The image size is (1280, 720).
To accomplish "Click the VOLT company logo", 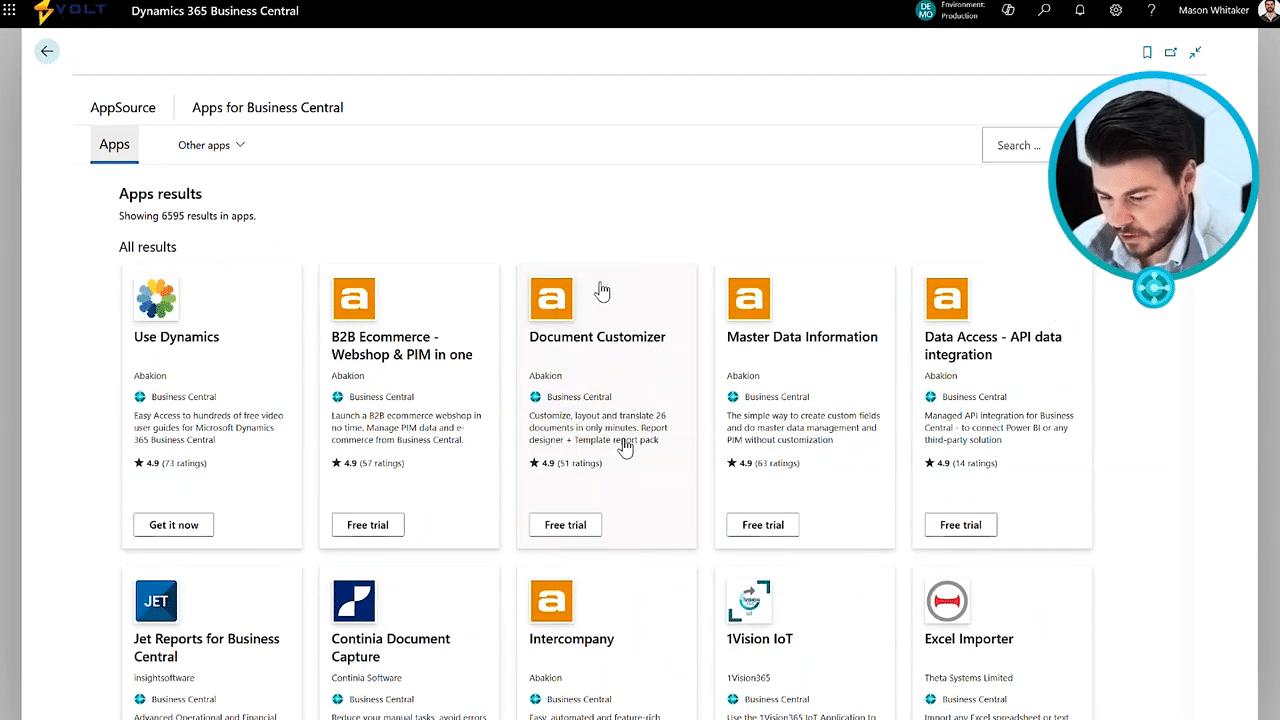I will click(x=68, y=12).
